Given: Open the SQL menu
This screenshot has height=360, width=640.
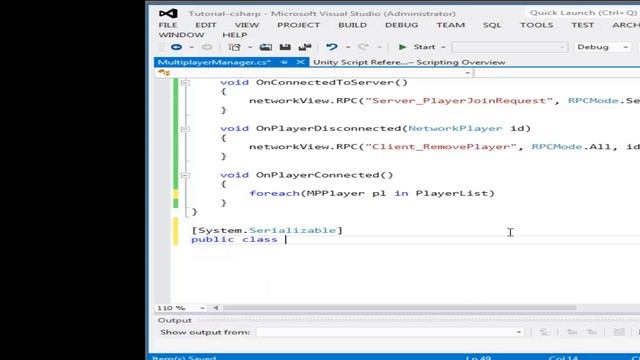Looking at the screenshot, I should (492, 25).
